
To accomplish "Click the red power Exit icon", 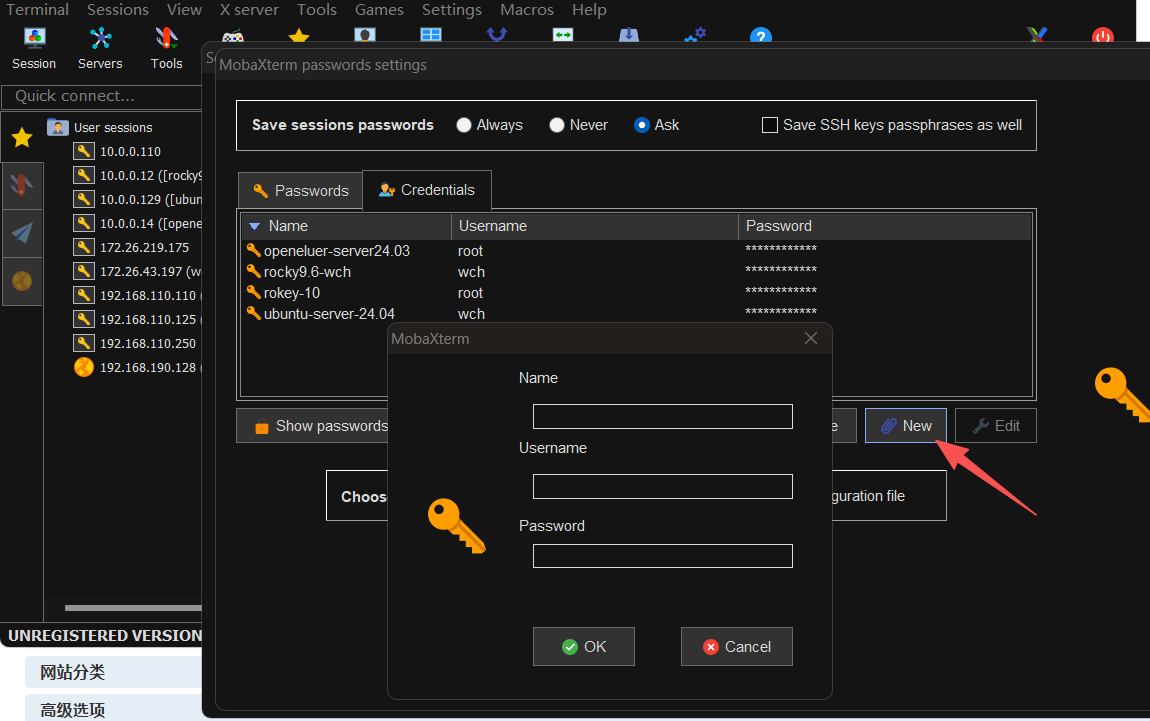I will point(1102,36).
